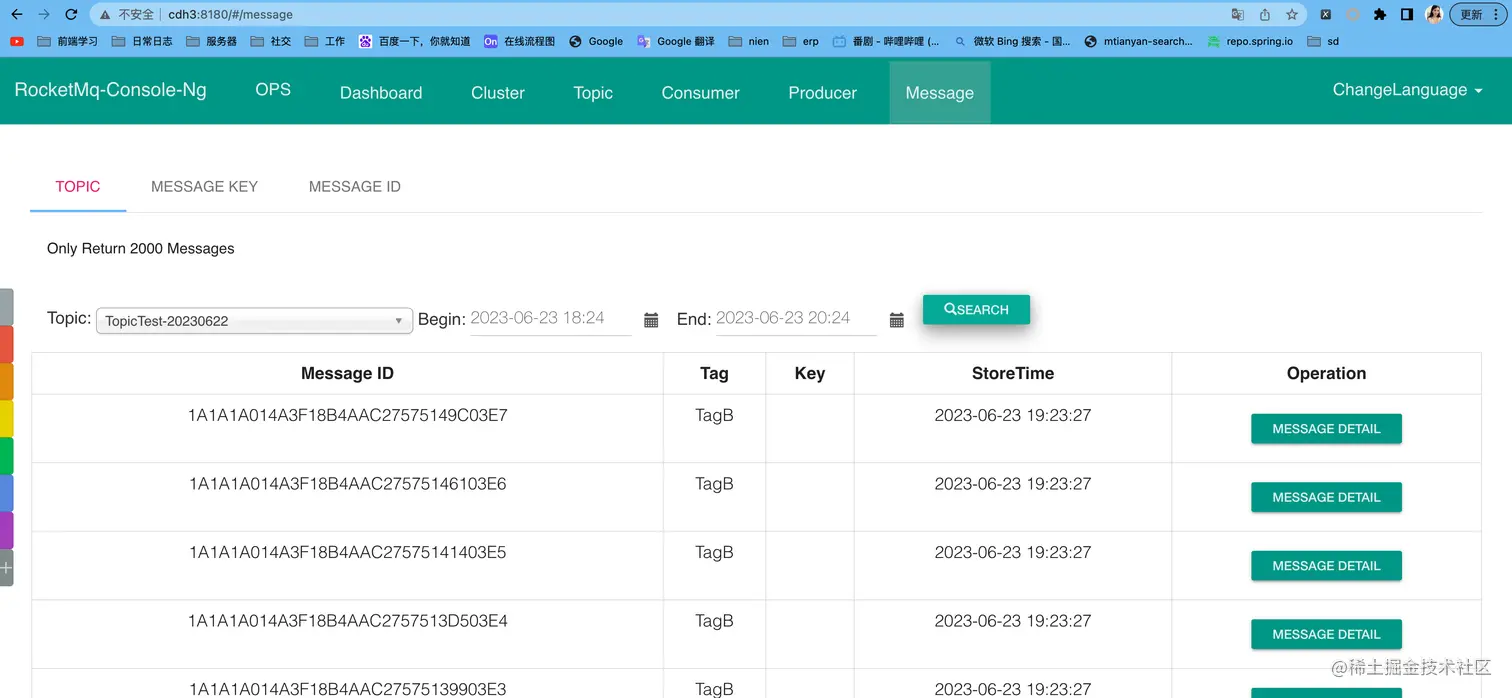Click the red color tab on left edge
1512x698 pixels.
pos(6,344)
